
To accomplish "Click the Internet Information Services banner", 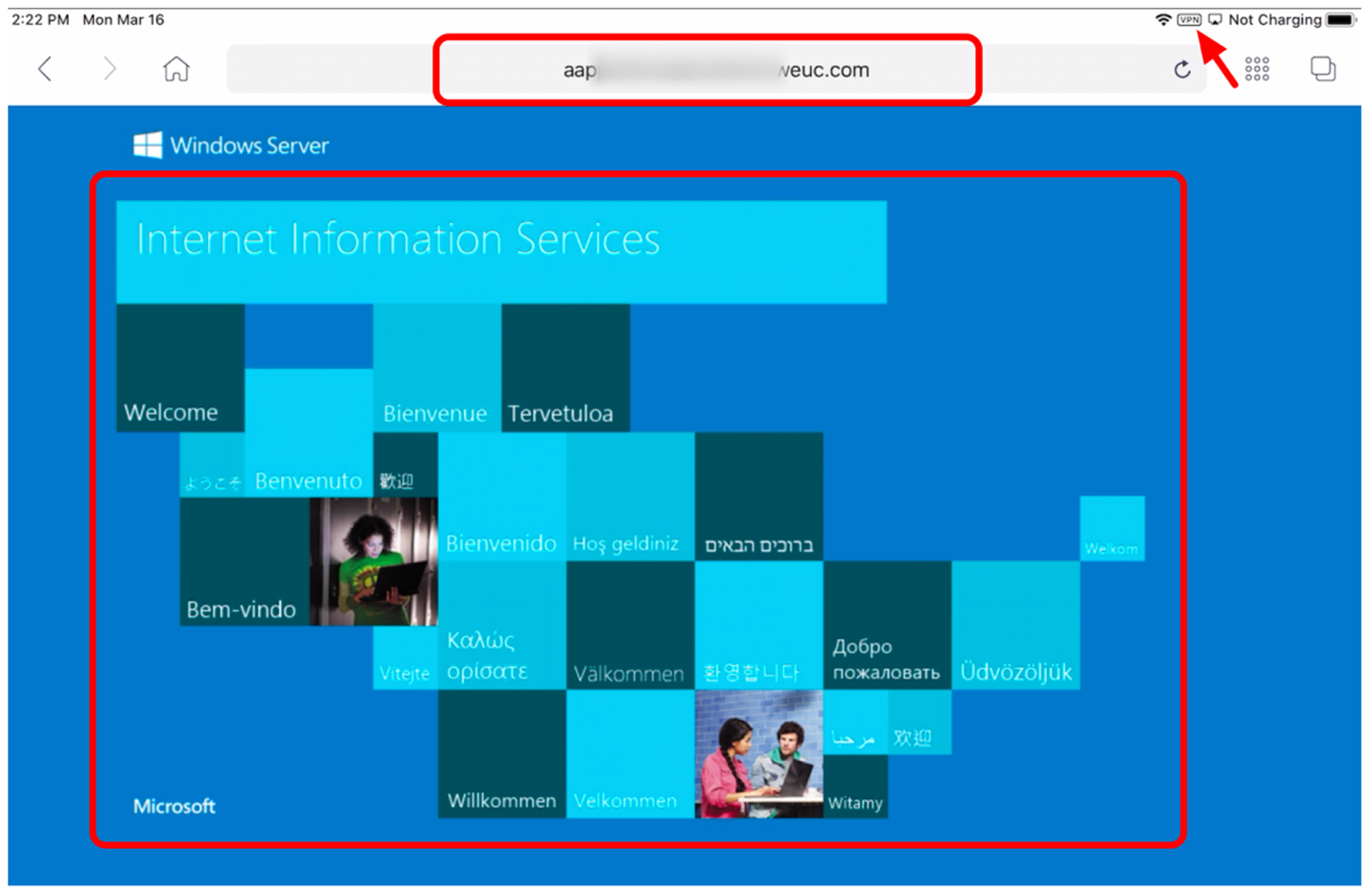I will [x=501, y=251].
